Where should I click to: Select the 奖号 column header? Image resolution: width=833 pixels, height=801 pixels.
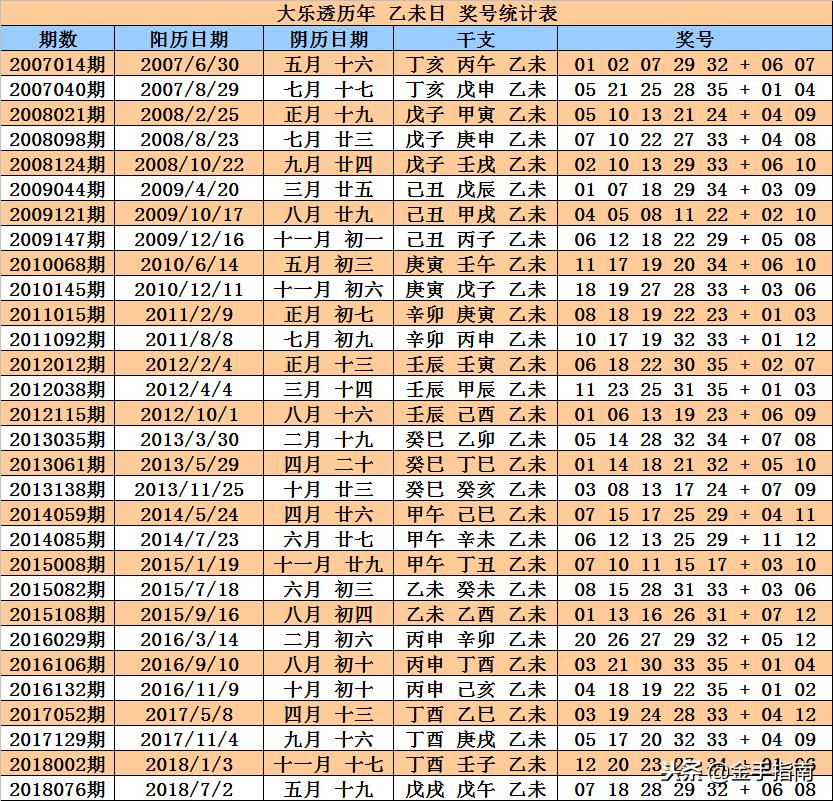click(695, 39)
